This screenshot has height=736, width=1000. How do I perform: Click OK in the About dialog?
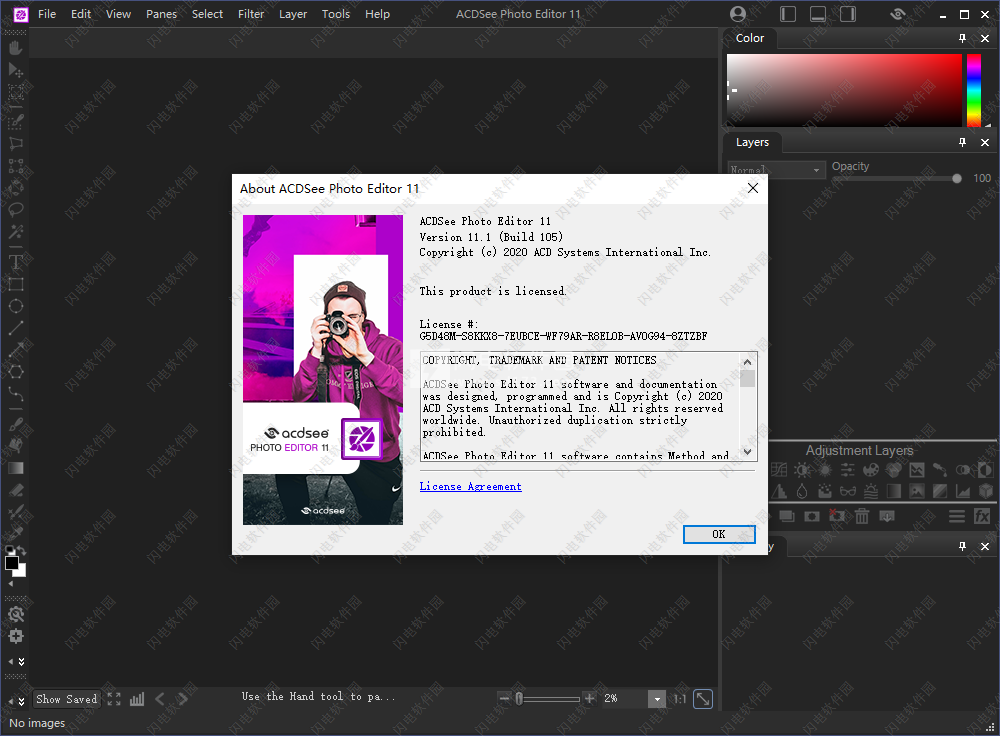[x=719, y=534]
